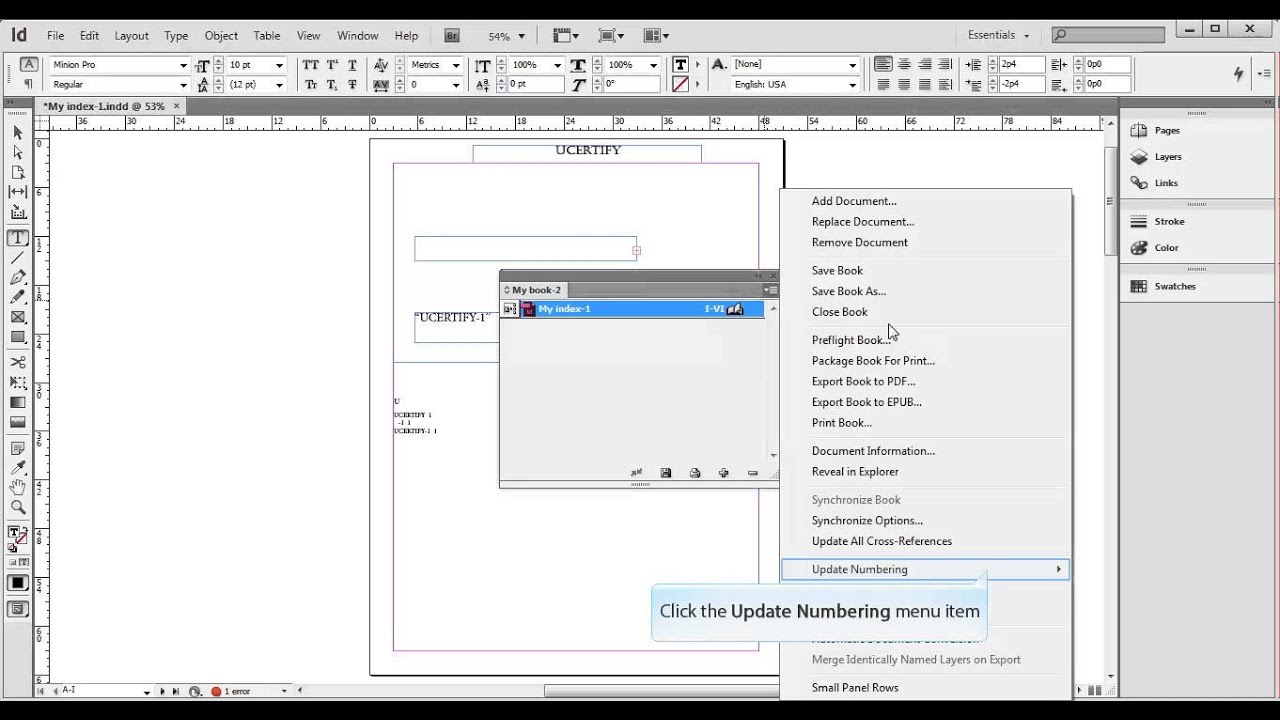The image size is (1280, 720).
Task: Enable align left paragraph button
Action: pos(883,65)
